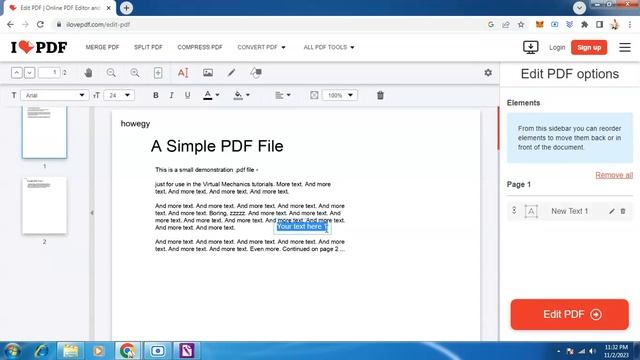The width and height of the screenshot is (640, 360).
Task: Open Chrome from the taskbar
Action: click(127, 351)
